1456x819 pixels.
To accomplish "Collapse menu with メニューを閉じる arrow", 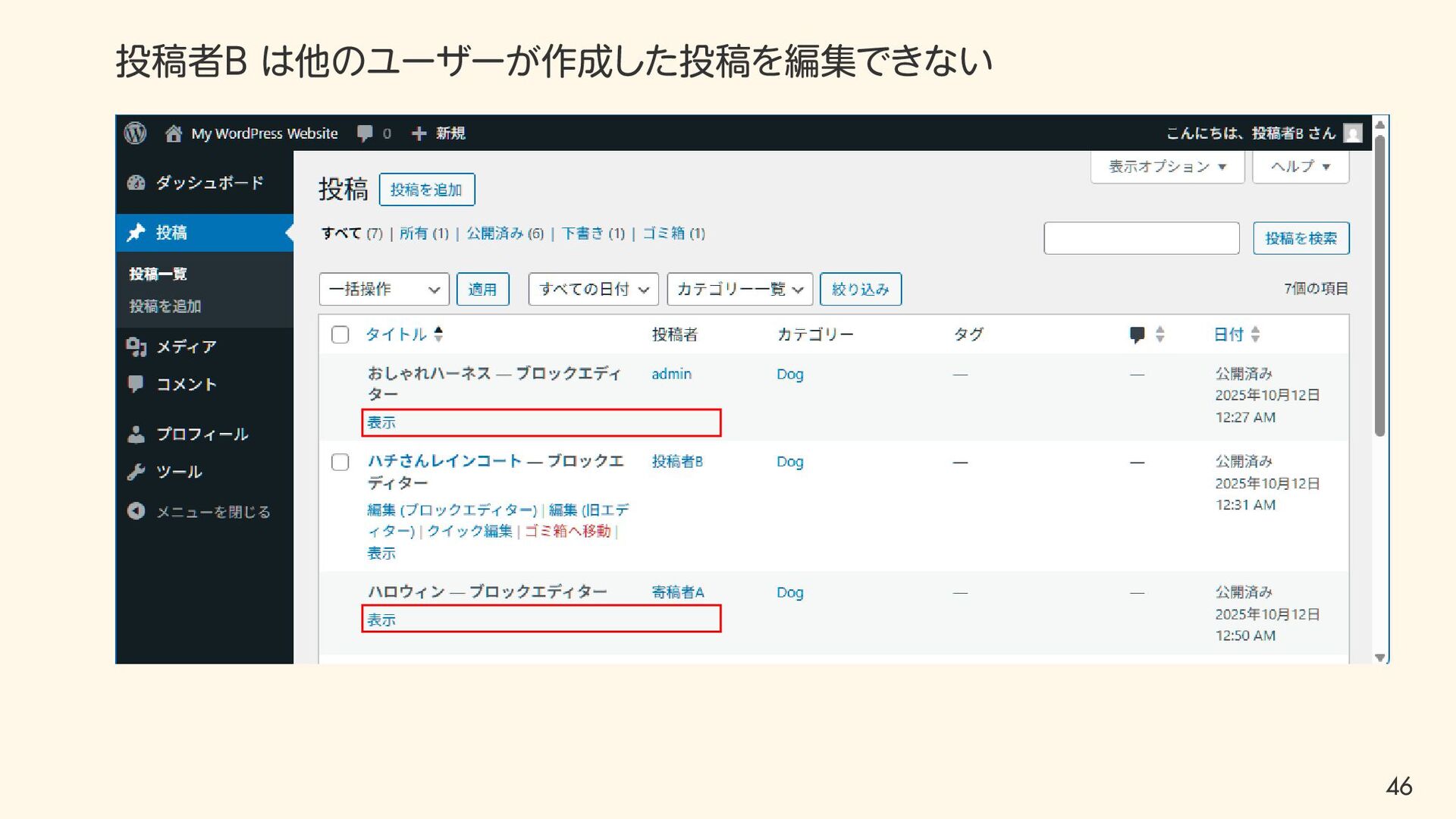I will click(x=136, y=512).
